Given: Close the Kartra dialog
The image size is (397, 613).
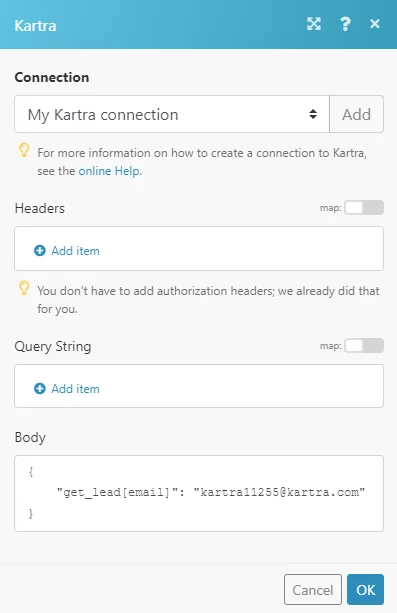Looking at the screenshot, I should [375, 24].
